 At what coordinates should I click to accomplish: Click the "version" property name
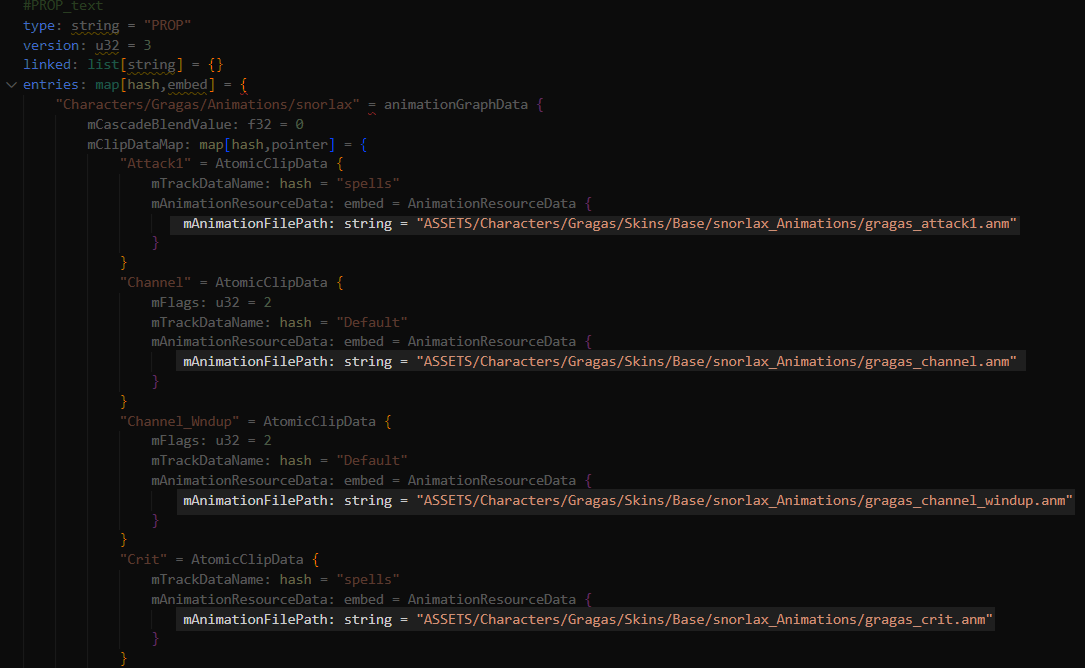[x=51, y=46]
